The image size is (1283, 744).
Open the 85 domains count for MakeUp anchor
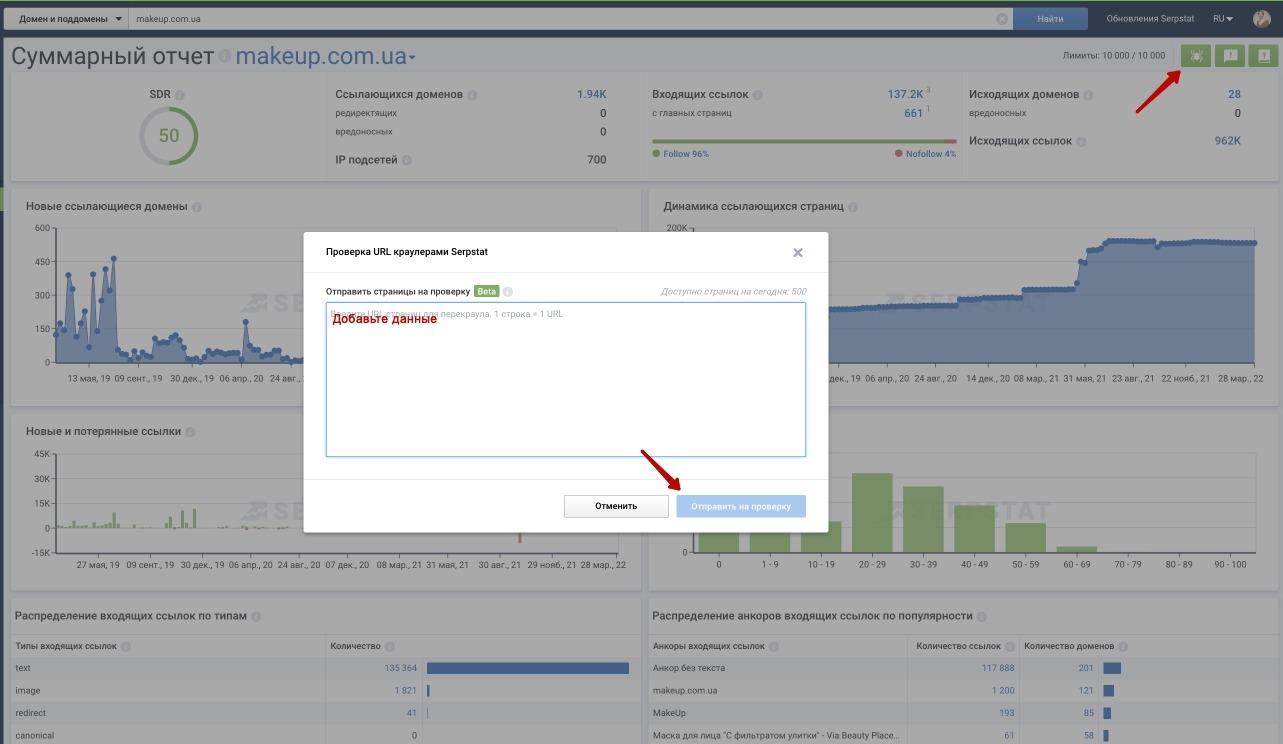[x=1089, y=714]
